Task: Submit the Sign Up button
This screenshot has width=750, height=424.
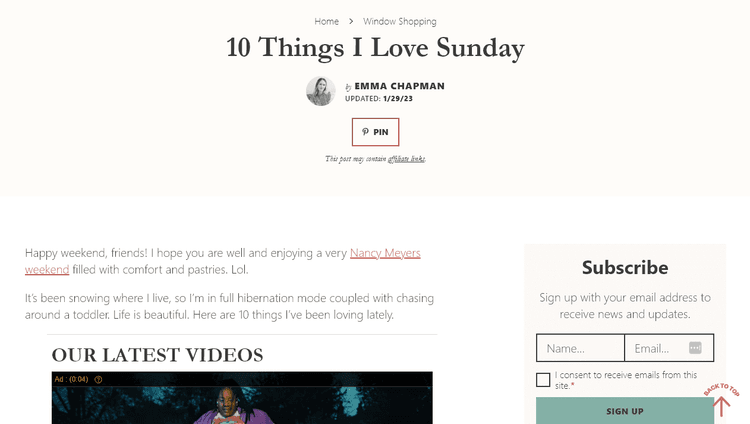Action: tap(625, 411)
